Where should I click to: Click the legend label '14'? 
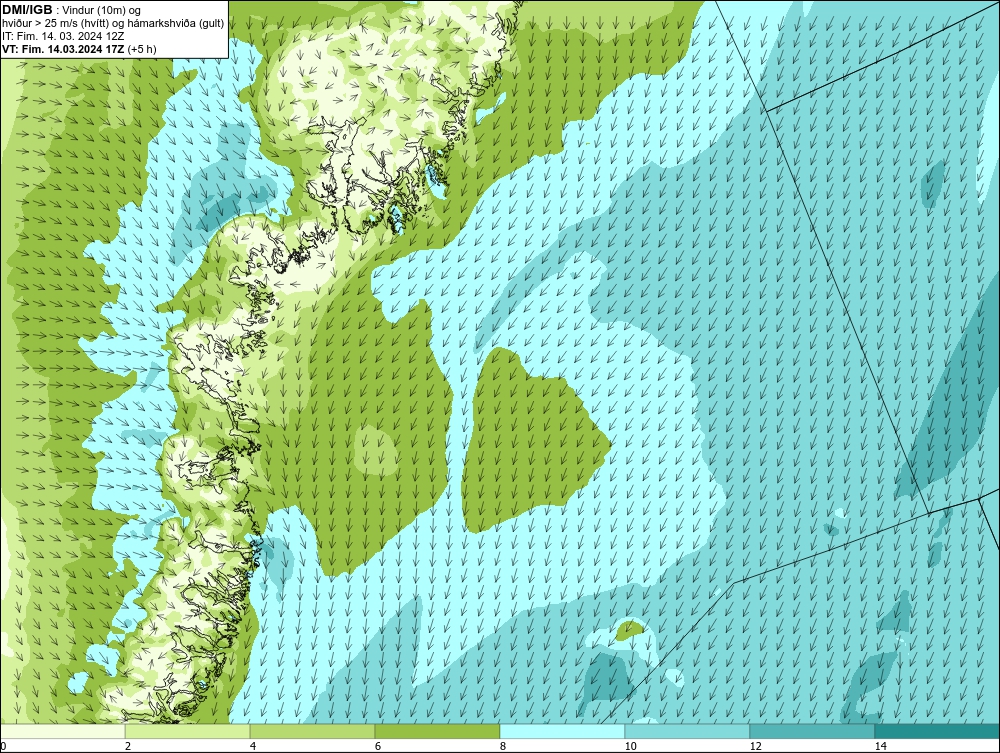(881, 746)
